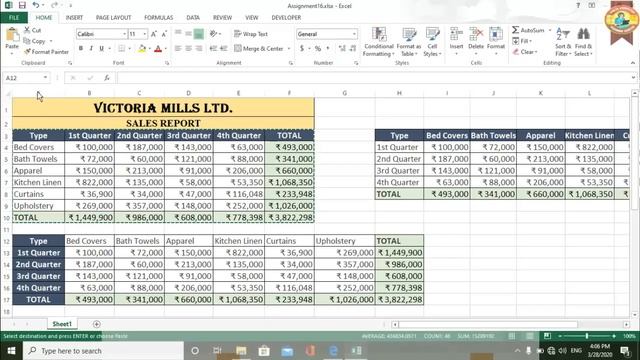Screen dimensions: 640x360
Task: Select the Sheet1 tab
Action: click(62, 324)
